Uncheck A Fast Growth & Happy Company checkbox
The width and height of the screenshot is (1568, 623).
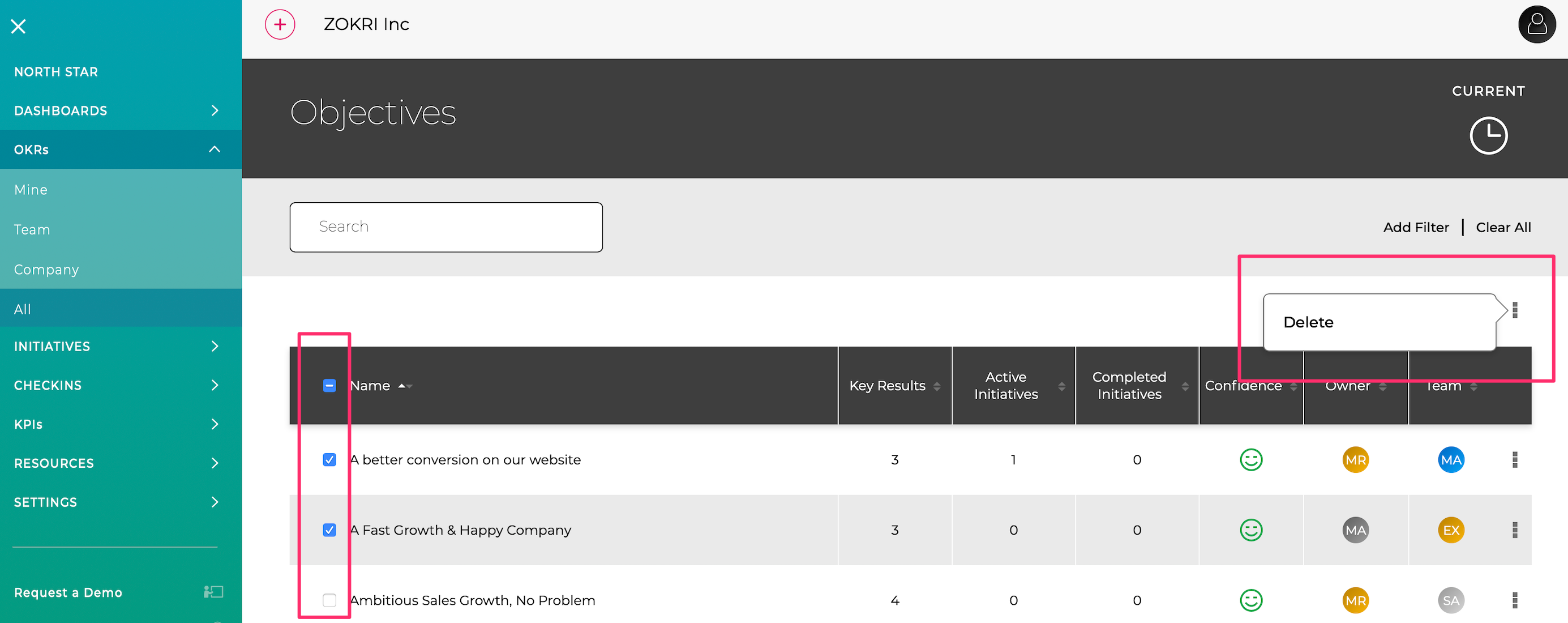click(x=329, y=530)
